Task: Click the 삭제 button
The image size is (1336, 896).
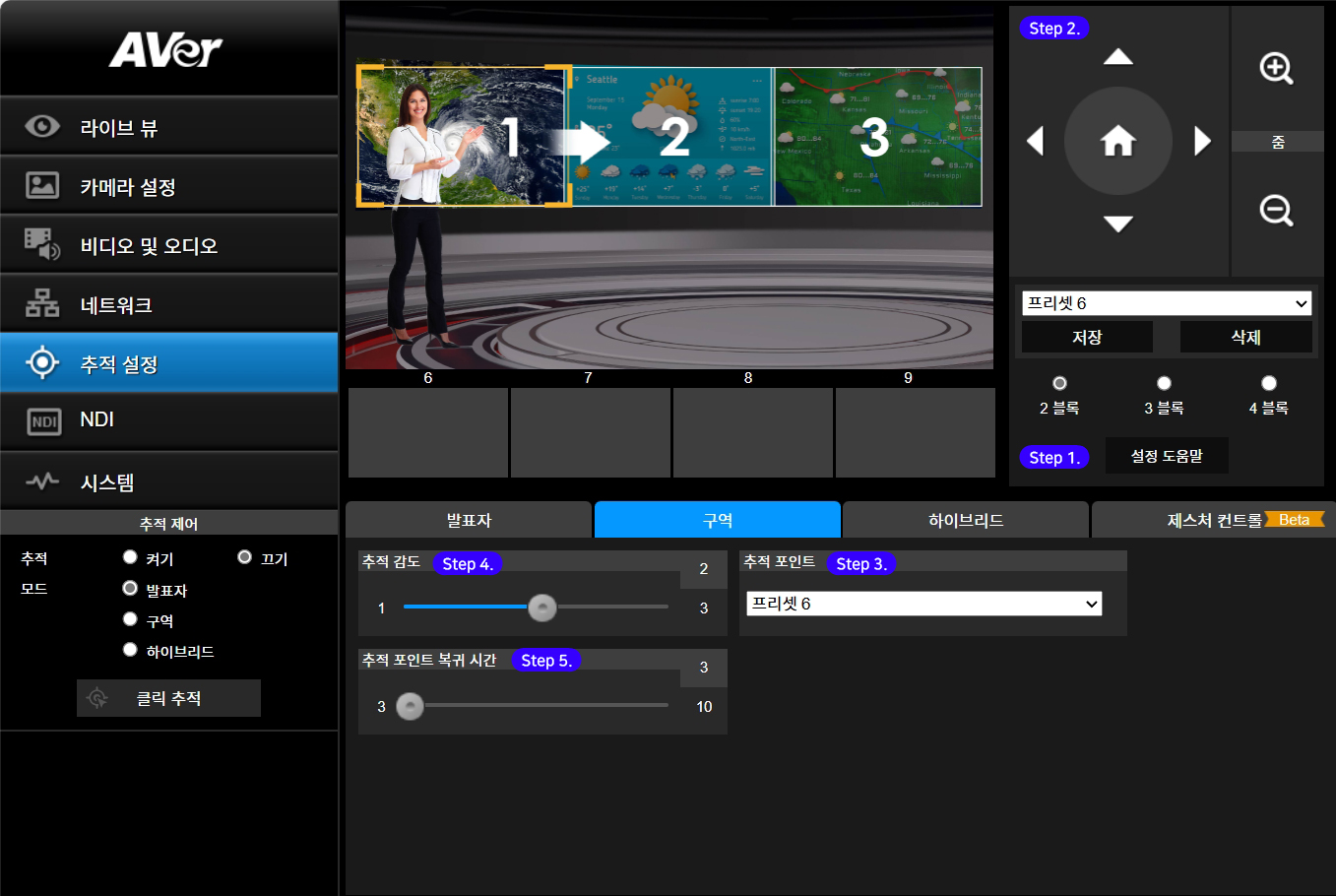Action: point(1246,337)
